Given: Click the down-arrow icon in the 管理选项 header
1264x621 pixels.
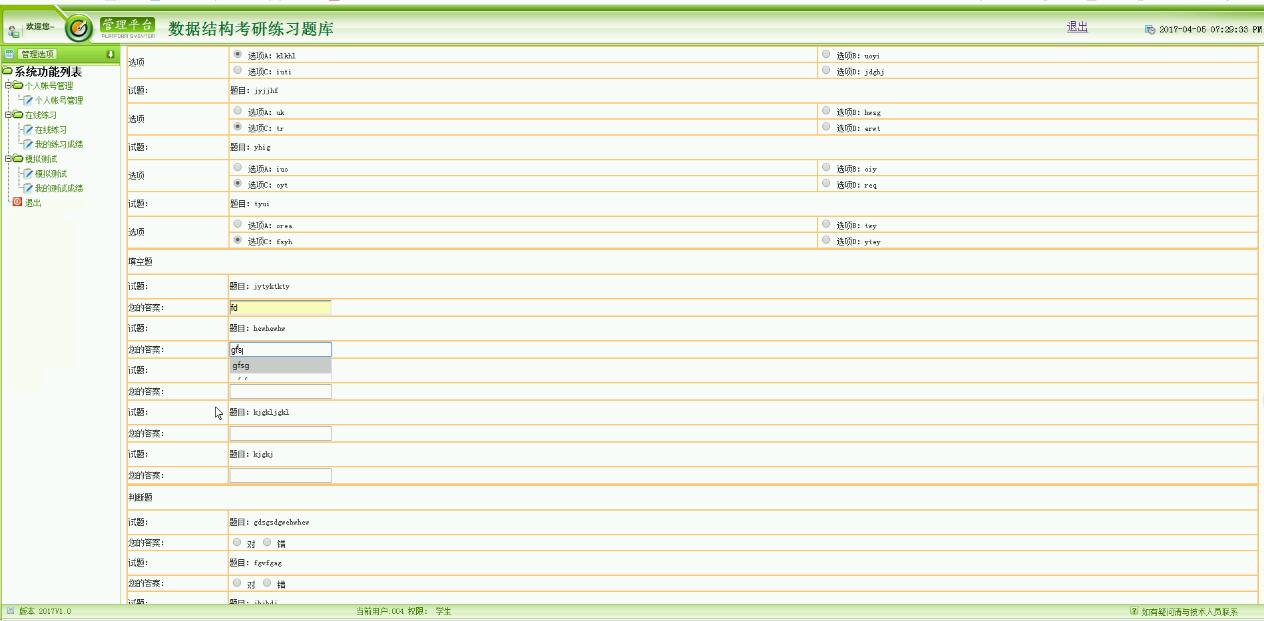Looking at the screenshot, I should coord(110,53).
